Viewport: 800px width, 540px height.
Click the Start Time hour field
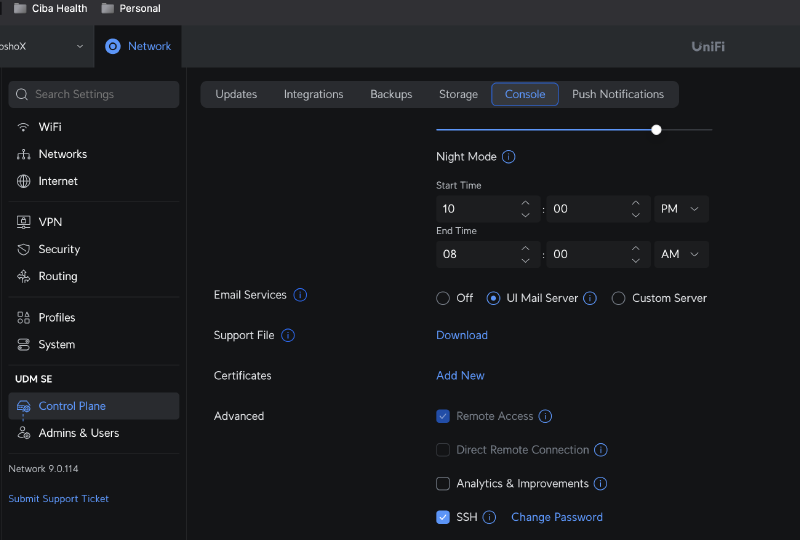[x=488, y=209]
